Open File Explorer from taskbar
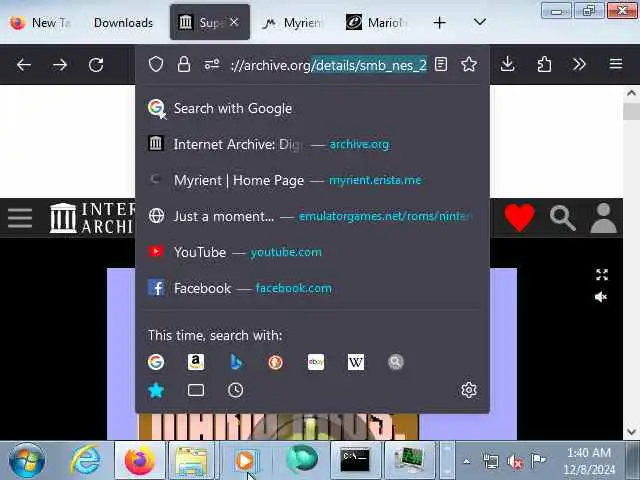Image resolution: width=640 pixels, height=480 pixels. coord(191,460)
